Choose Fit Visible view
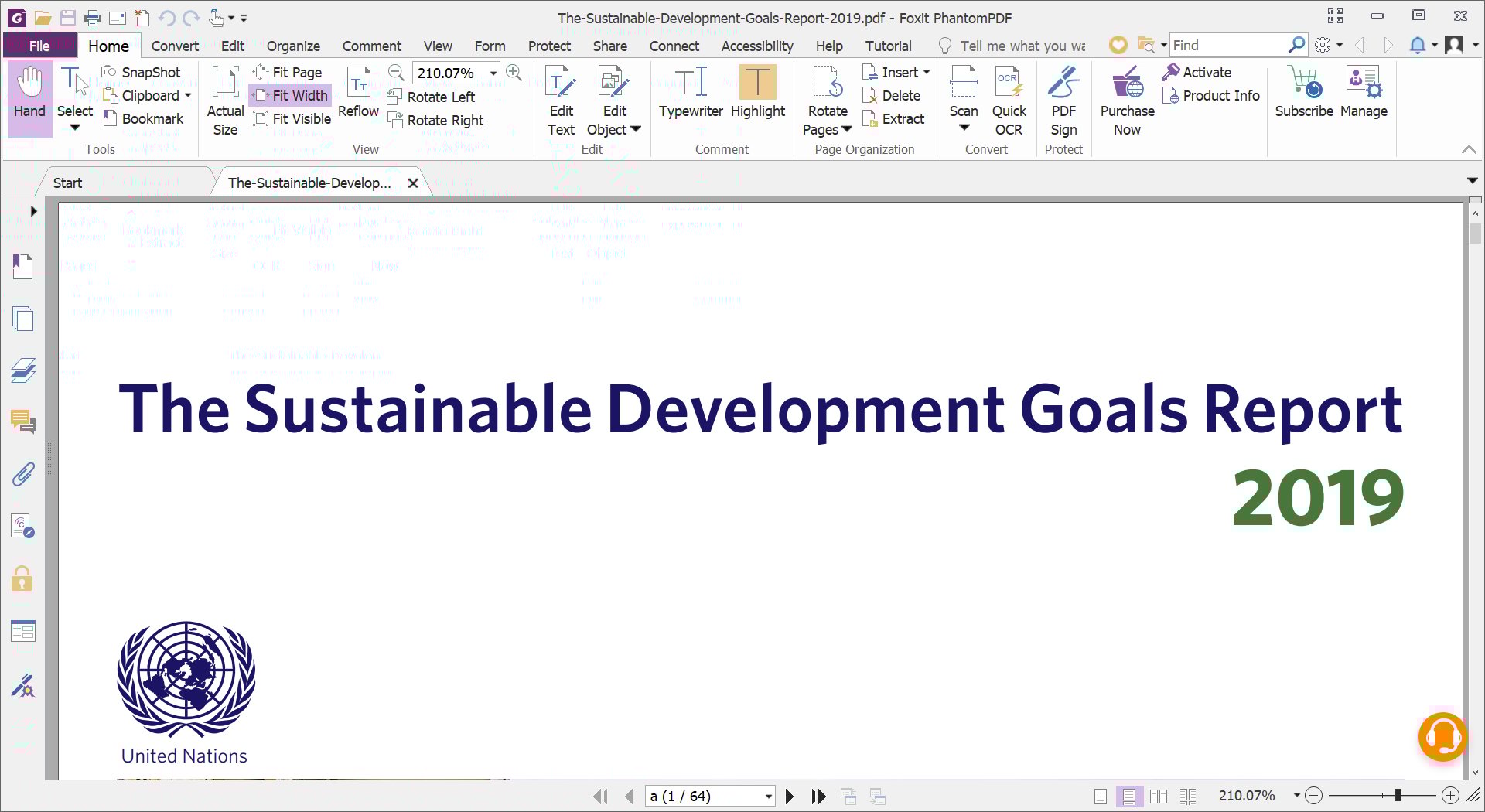This screenshot has height=812, width=1485. tap(292, 118)
